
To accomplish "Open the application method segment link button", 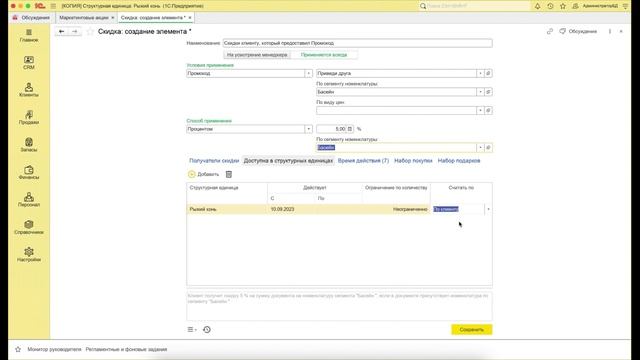I will (x=488, y=148).
